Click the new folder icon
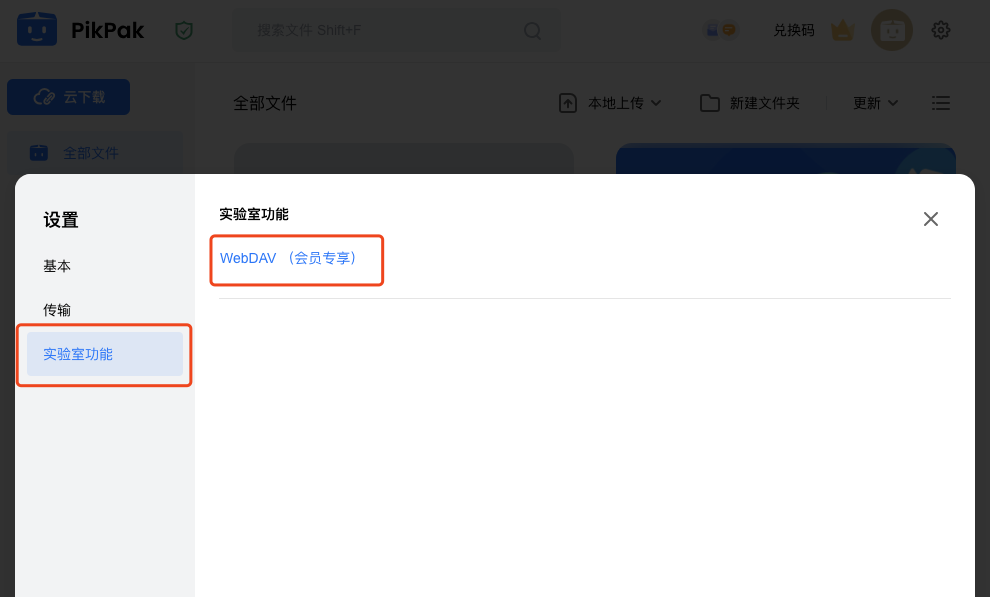The width and height of the screenshot is (990, 597). click(710, 103)
